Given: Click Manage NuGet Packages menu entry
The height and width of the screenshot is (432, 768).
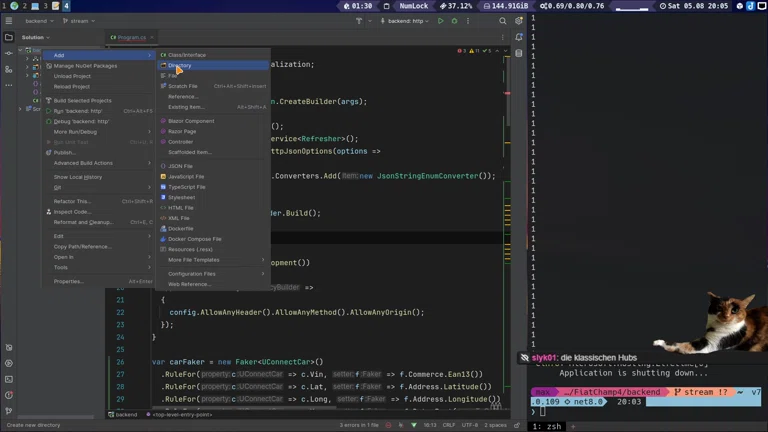Looking at the screenshot, I should coord(85,66).
